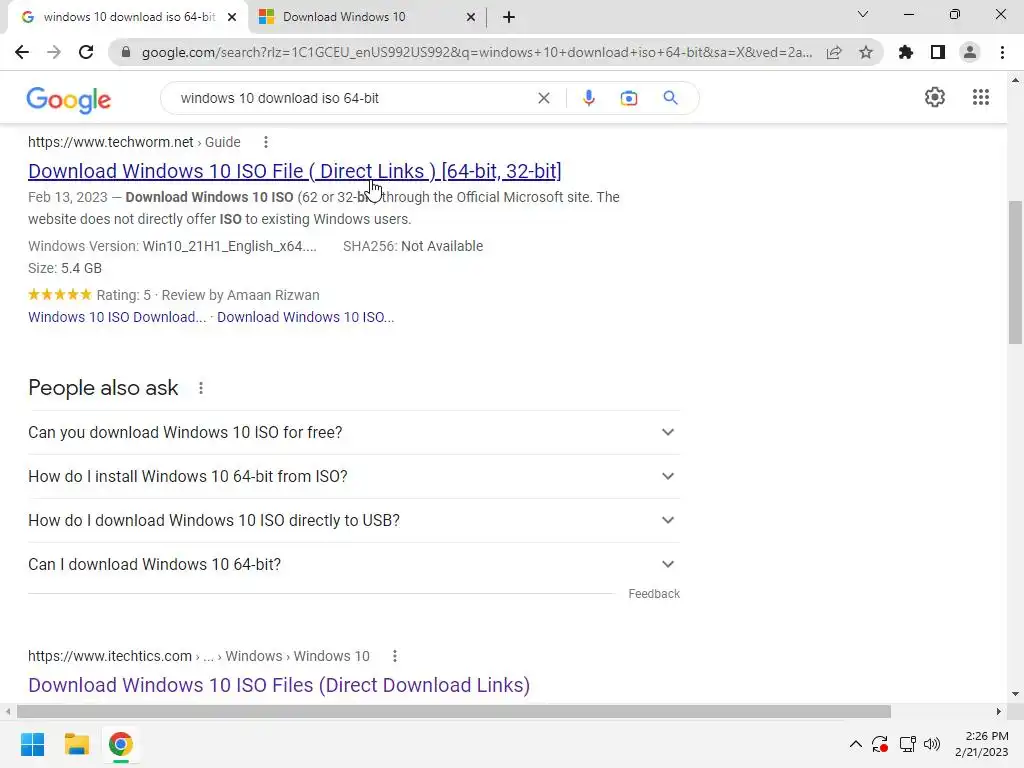Start voice search with microphone
This screenshot has width=1024, height=768.
tap(588, 98)
